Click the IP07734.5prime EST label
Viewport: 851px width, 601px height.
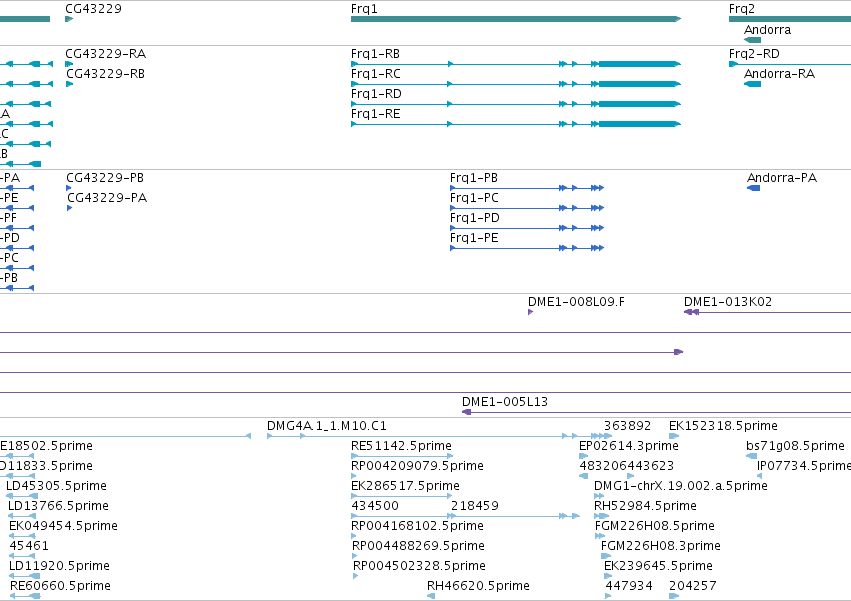tap(804, 466)
